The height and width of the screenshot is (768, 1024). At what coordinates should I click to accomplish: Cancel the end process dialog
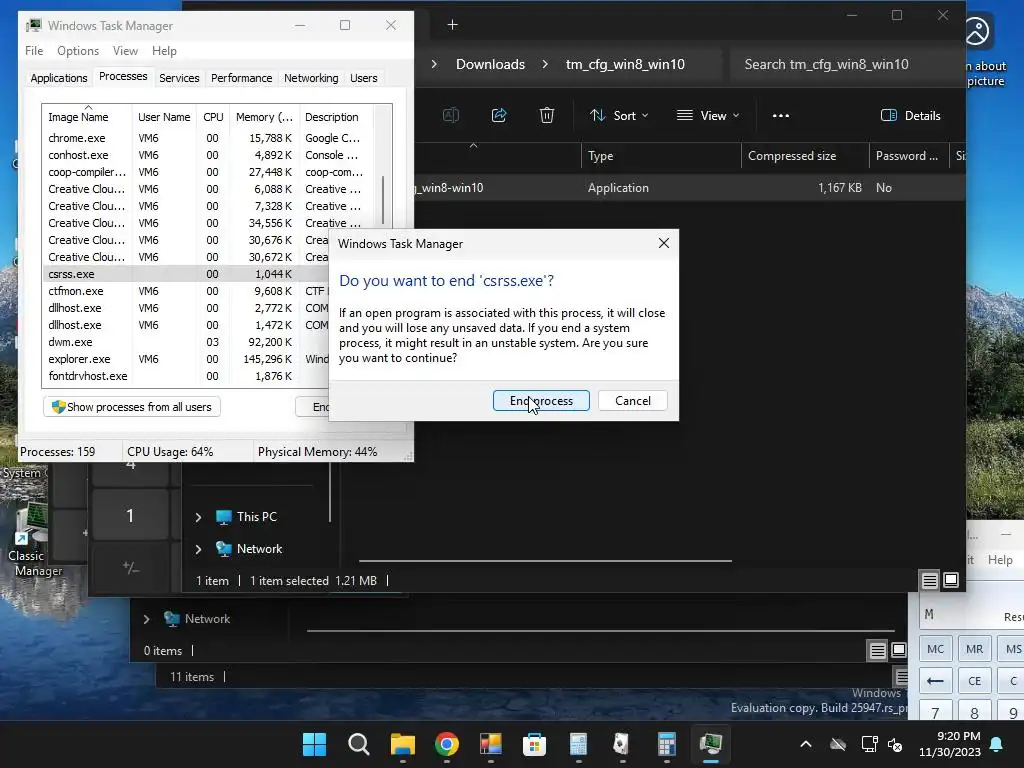(632, 400)
